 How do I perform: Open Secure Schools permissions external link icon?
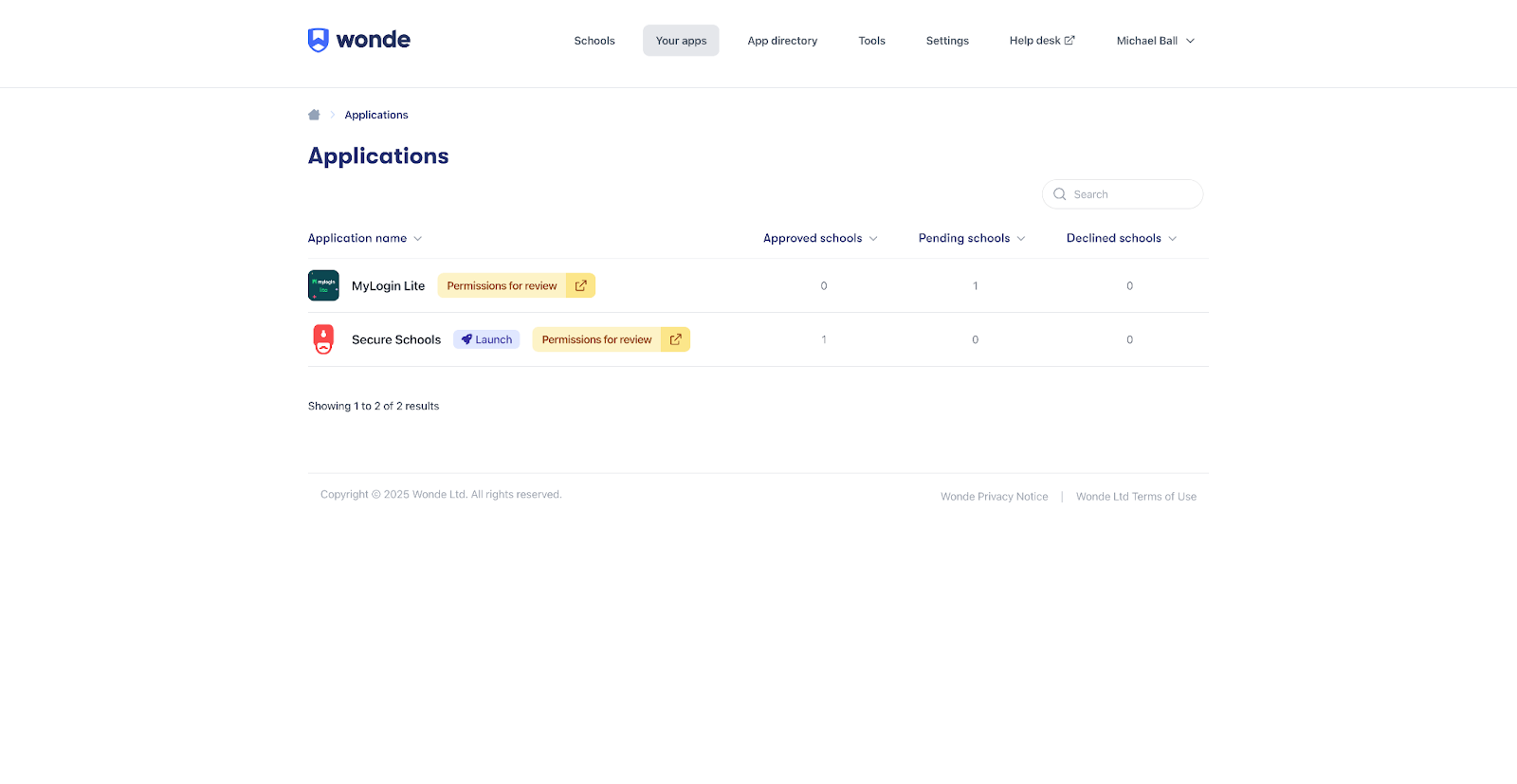[676, 339]
